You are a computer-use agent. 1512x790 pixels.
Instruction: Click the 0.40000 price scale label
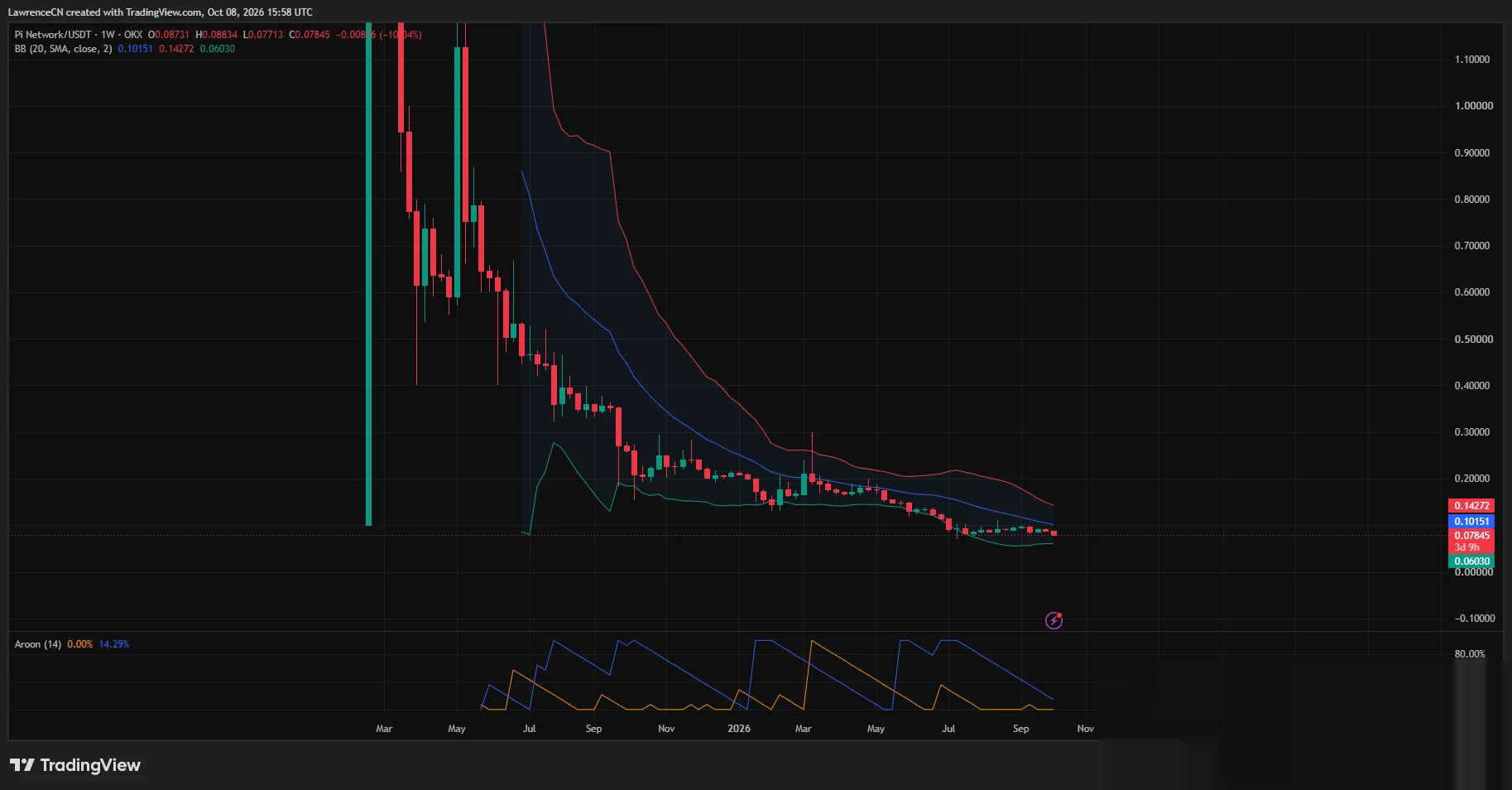(x=1472, y=386)
